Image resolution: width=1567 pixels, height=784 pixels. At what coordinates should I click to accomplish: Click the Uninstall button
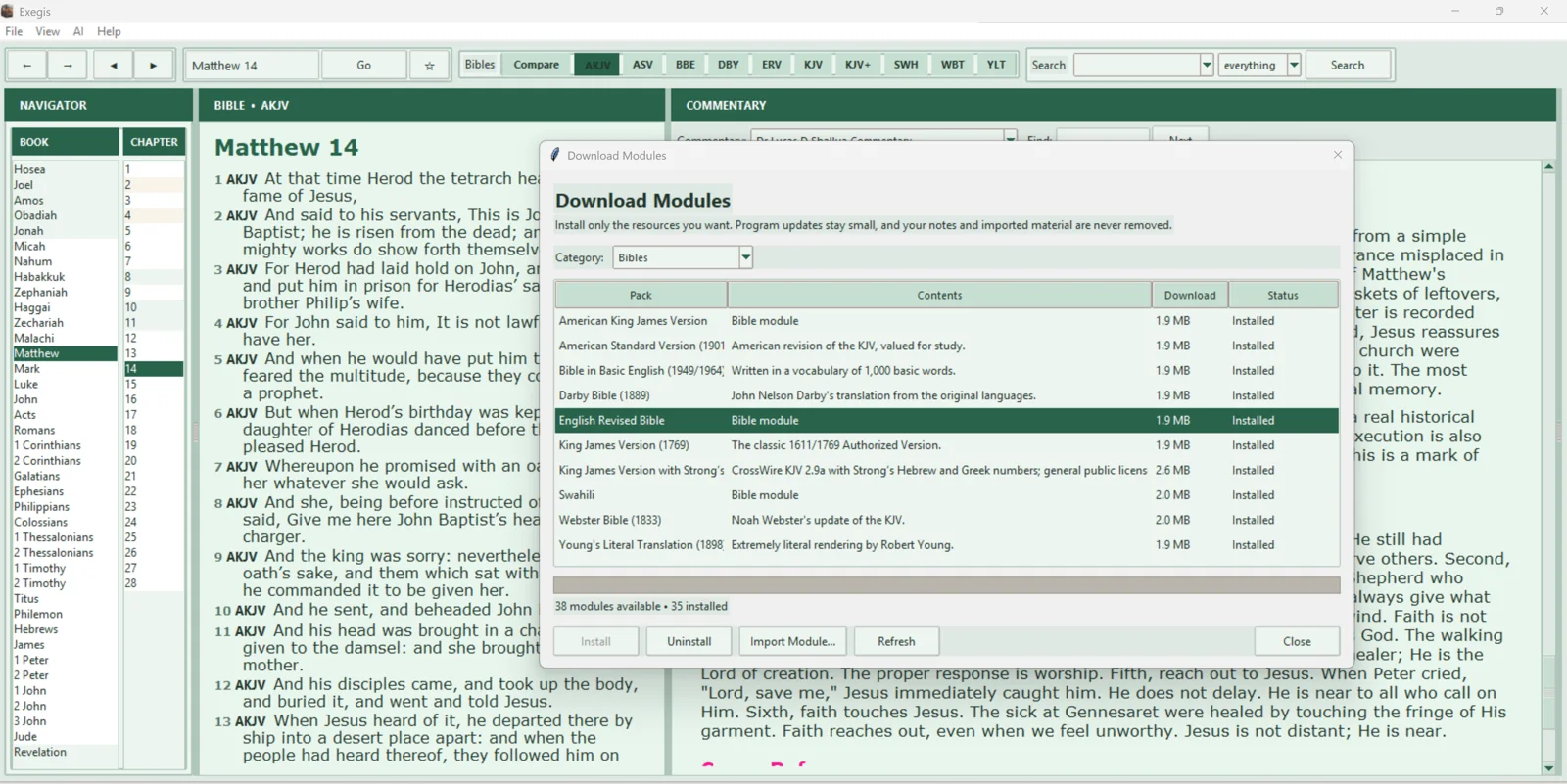(x=689, y=641)
